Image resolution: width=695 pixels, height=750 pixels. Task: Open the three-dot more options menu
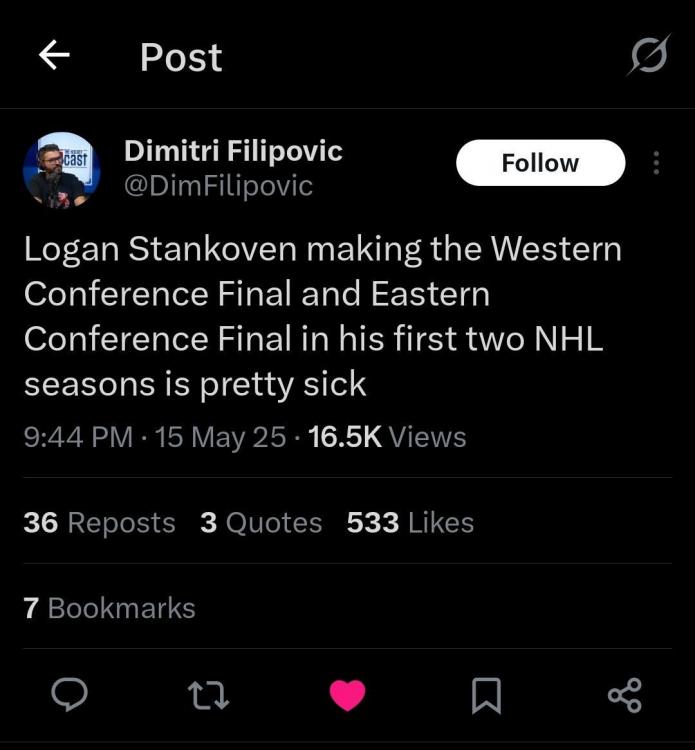(656, 163)
